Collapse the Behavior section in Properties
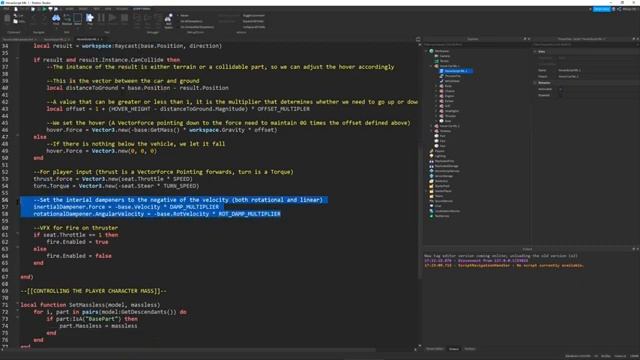 [535, 83]
